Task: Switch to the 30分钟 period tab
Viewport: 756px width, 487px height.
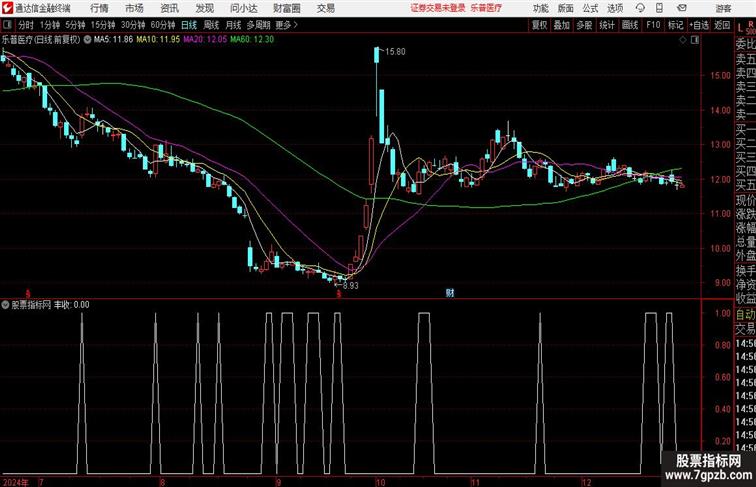Action: click(133, 25)
